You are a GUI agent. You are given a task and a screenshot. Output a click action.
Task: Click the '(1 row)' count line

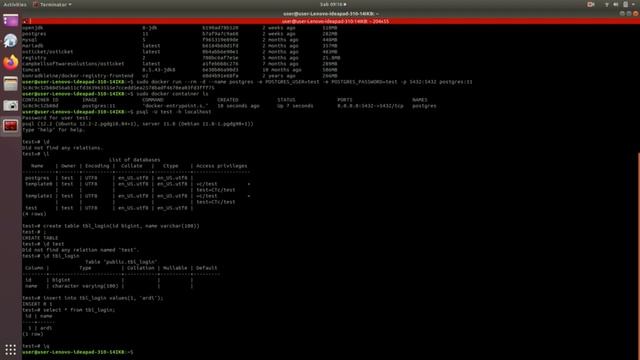coord(33,334)
